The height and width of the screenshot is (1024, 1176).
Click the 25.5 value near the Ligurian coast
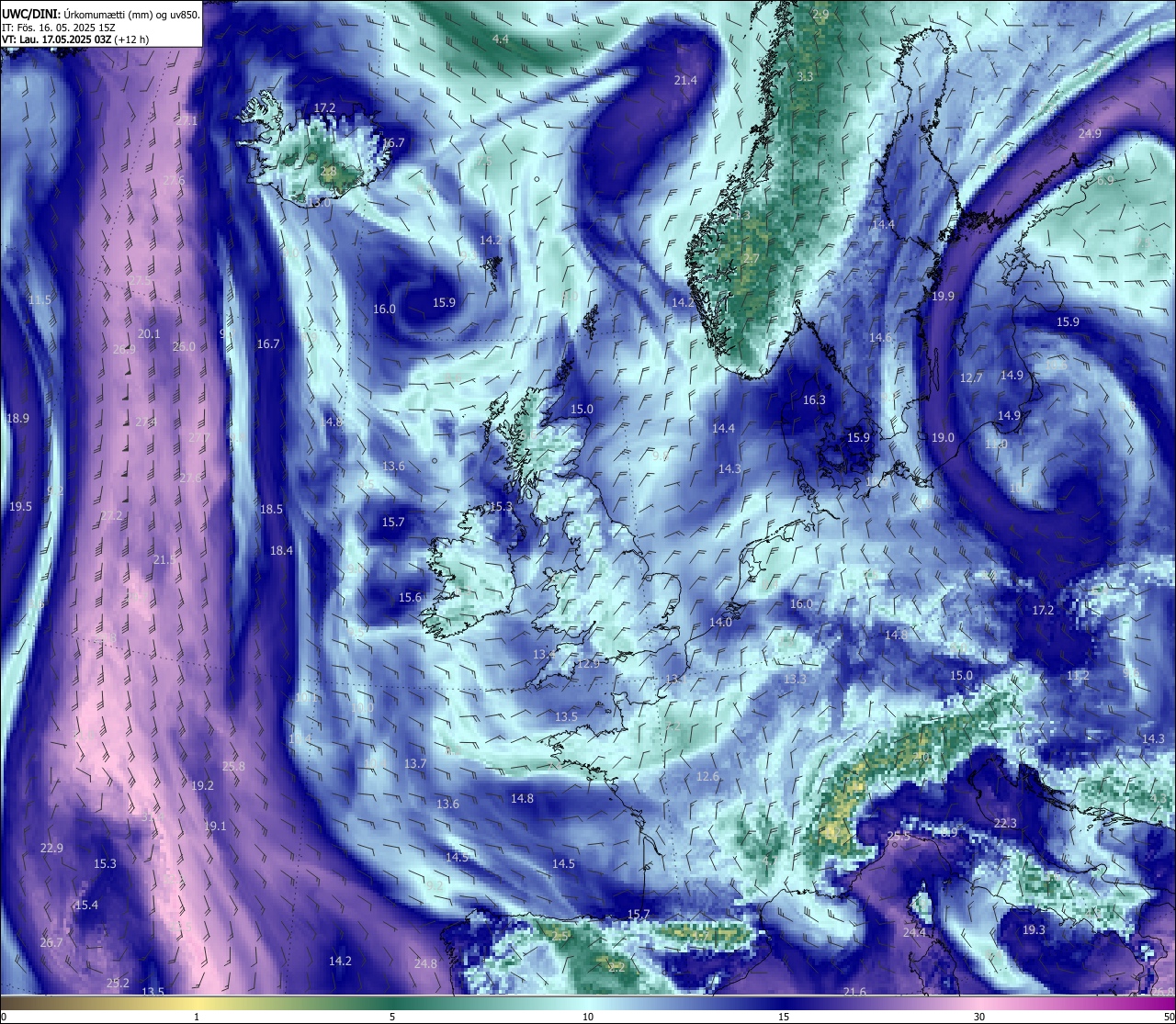click(x=898, y=836)
